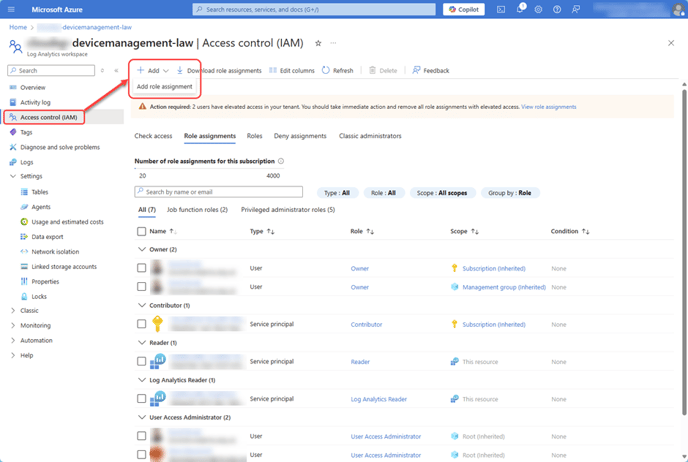Choose Add role assignment menu entry
The width and height of the screenshot is (688, 462).
[165, 86]
